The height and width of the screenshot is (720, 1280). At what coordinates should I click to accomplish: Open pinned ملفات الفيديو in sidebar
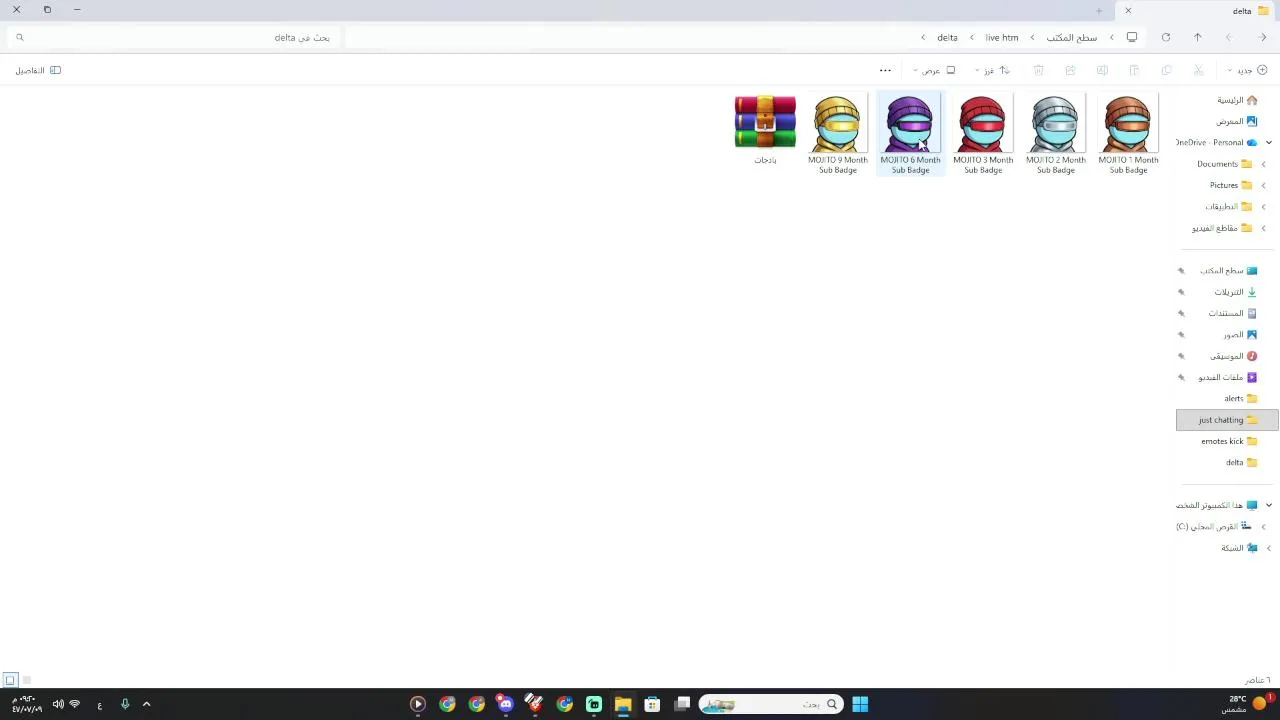(x=1227, y=377)
